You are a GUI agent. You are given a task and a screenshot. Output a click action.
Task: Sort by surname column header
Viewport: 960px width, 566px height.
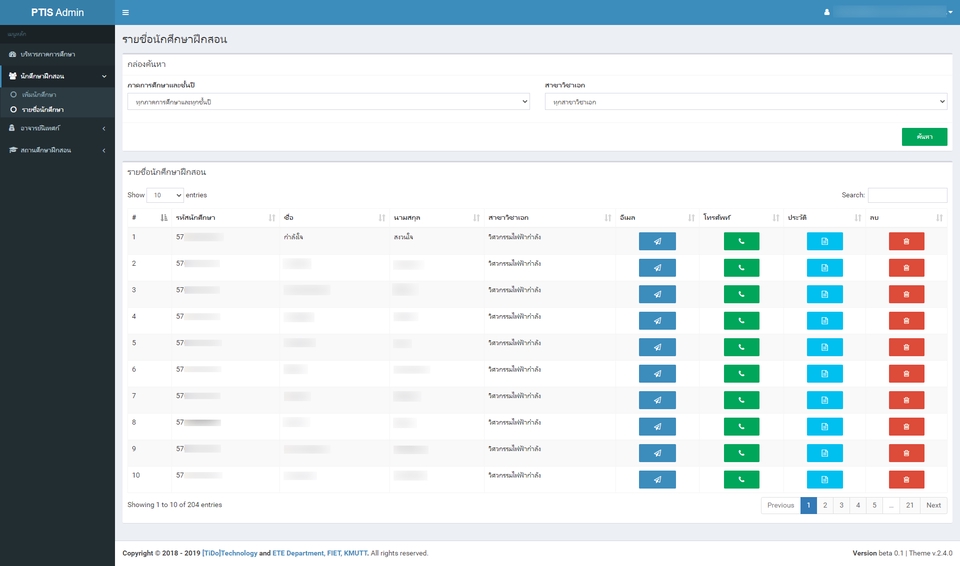(437, 217)
